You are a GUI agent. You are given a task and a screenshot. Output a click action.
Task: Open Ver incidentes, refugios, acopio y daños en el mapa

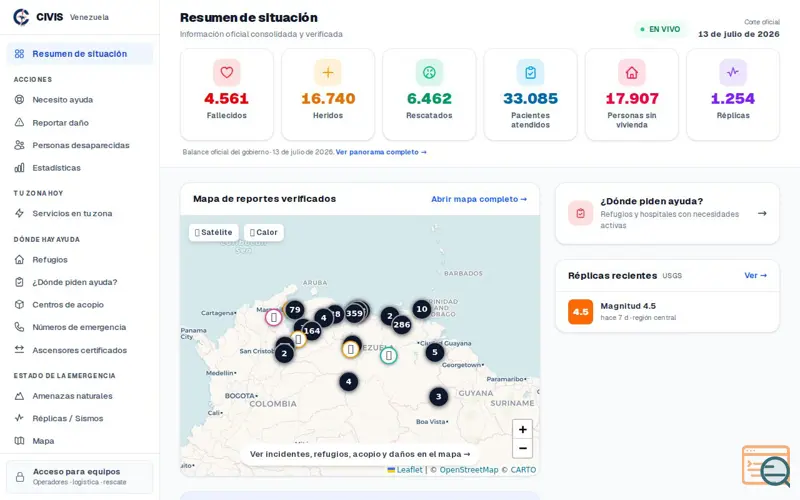(360, 454)
